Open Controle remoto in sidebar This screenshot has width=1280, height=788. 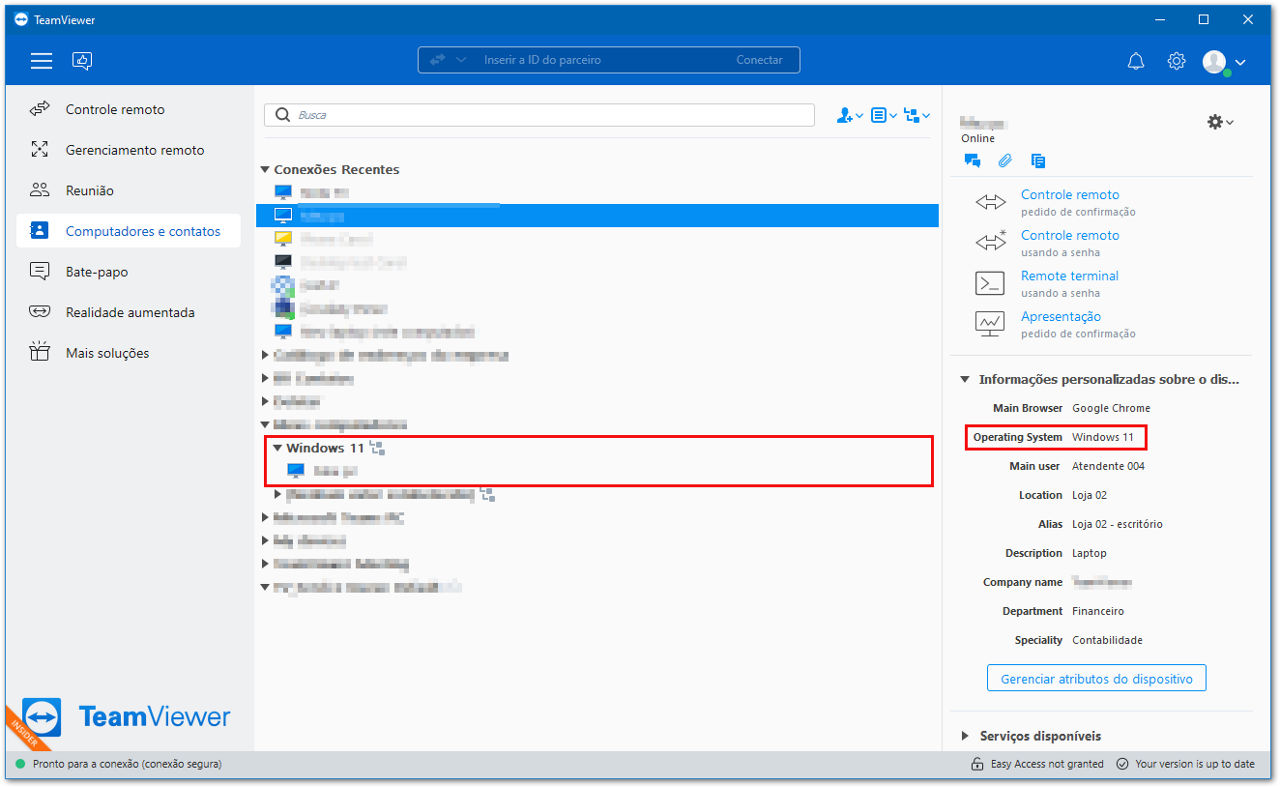128,109
